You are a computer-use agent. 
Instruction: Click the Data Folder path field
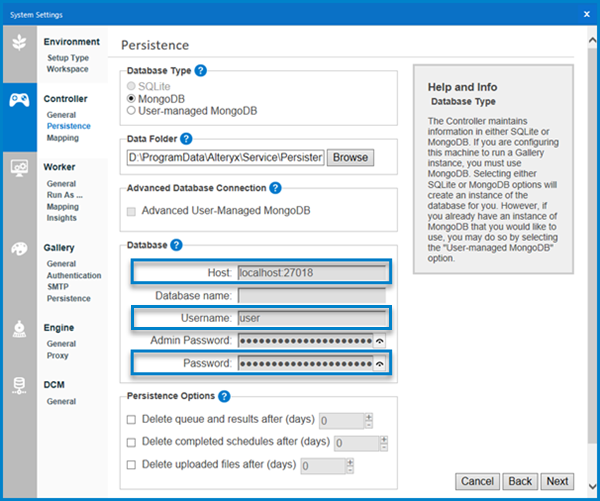[226, 157]
